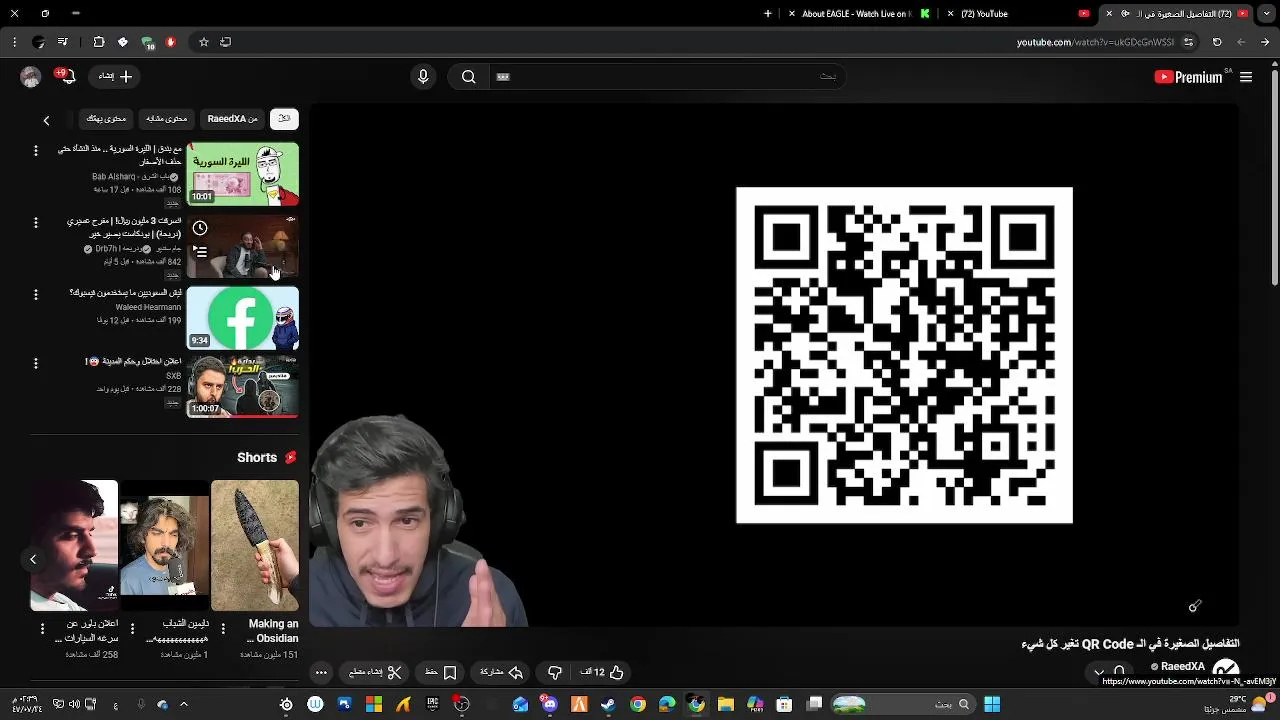Image resolution: width=1280 pixels, height=720 pixels.
Task: Open a new browser tab with plus
Action: (768, 14)
